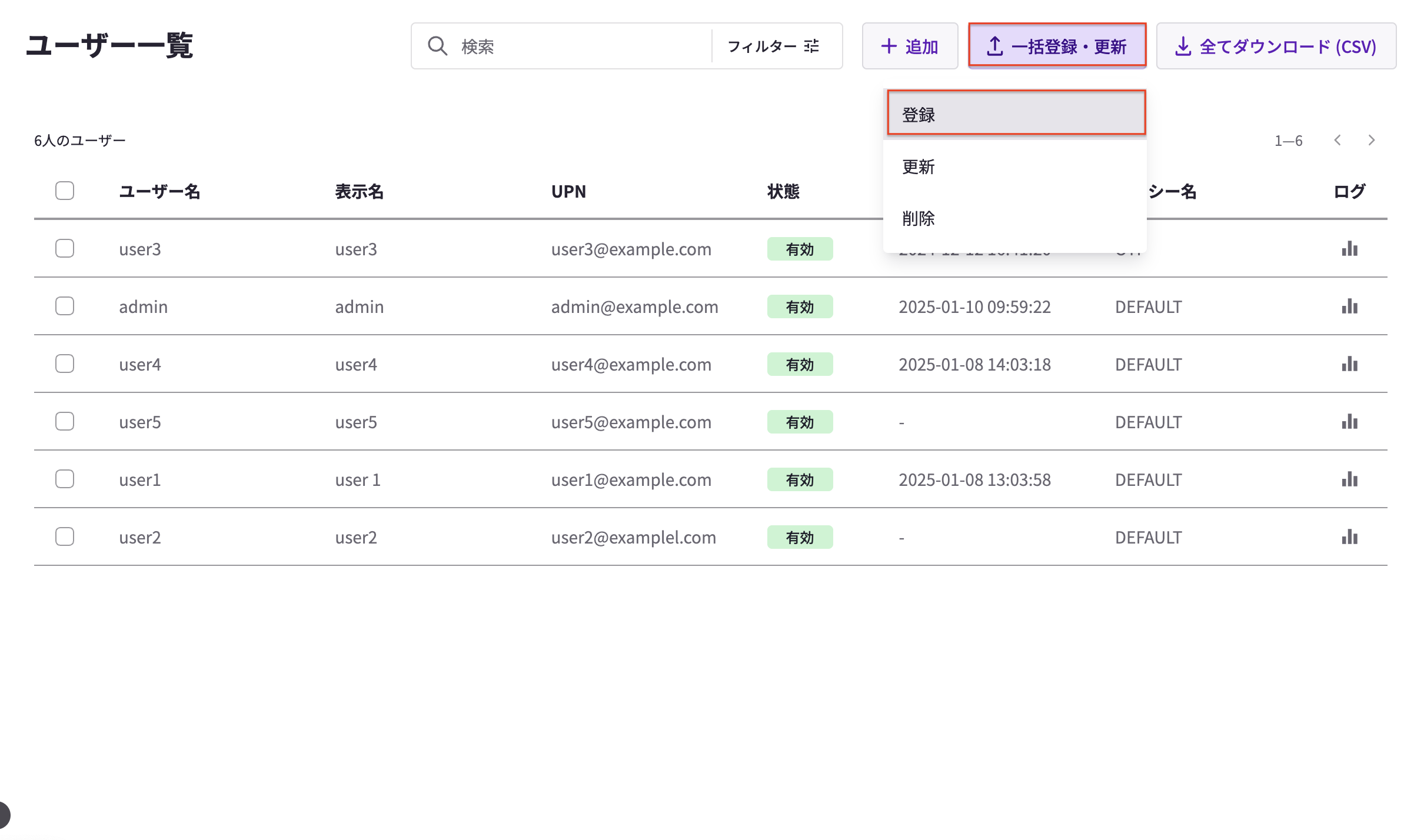Screen dimensions: 1424x840
Task: View log chart icon for user3
Action: (1349, 248)
